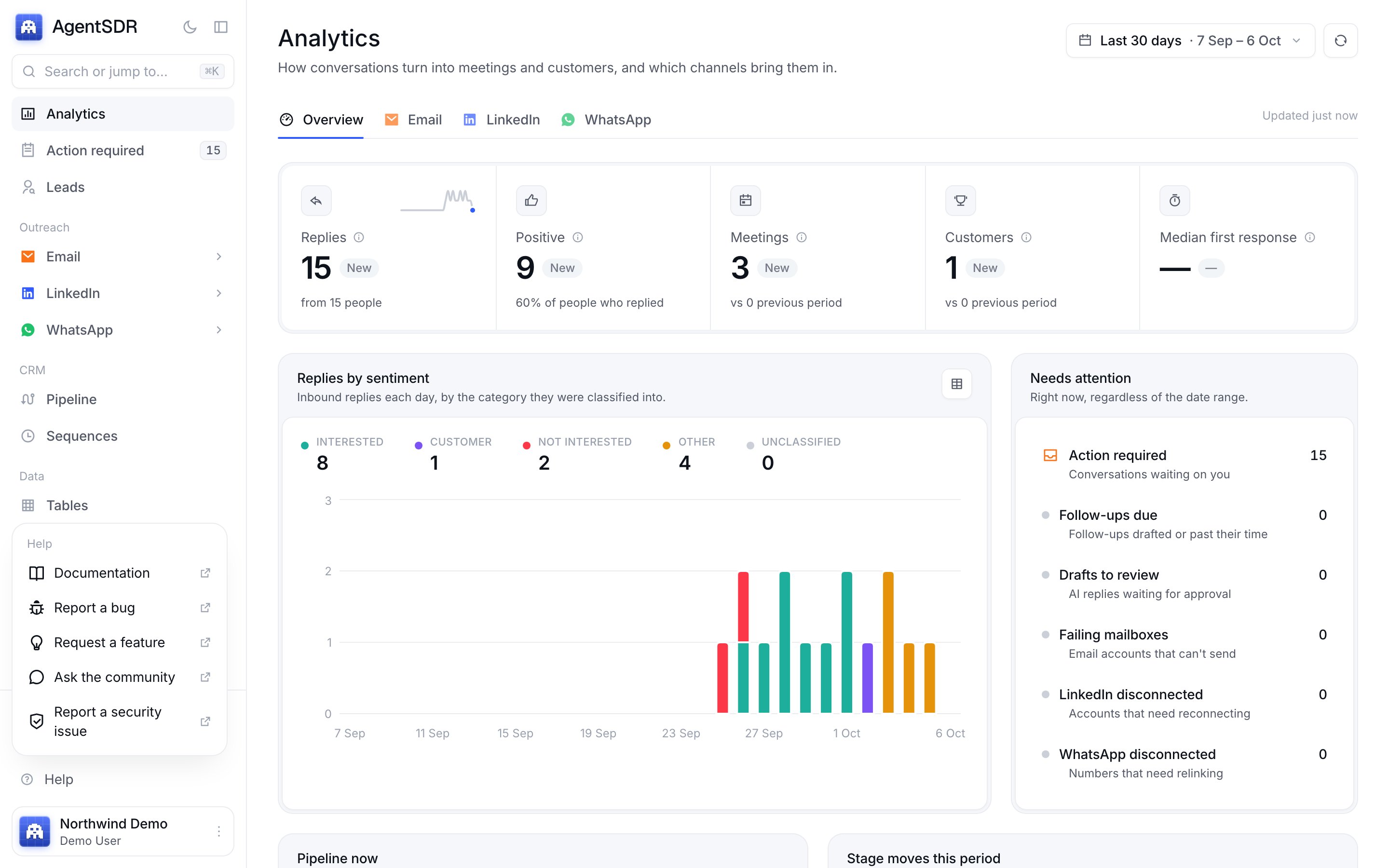Open Analytics in the sidebar
1389x868 pixels.
tap(123, 114)
